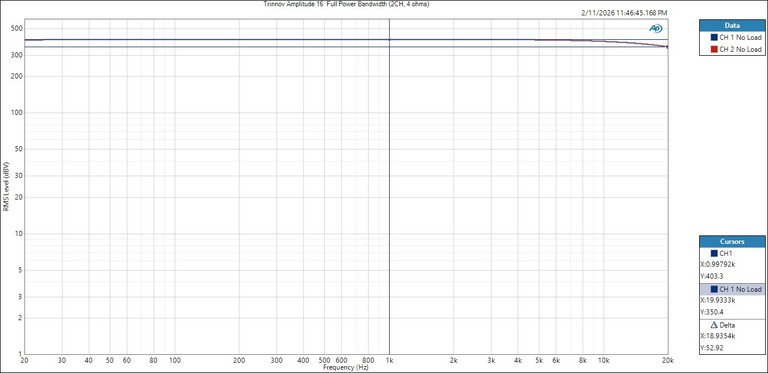Click the 500 level tick label on y-axis
The width and height of the screenshot is (768, 373).
(17, 28)
